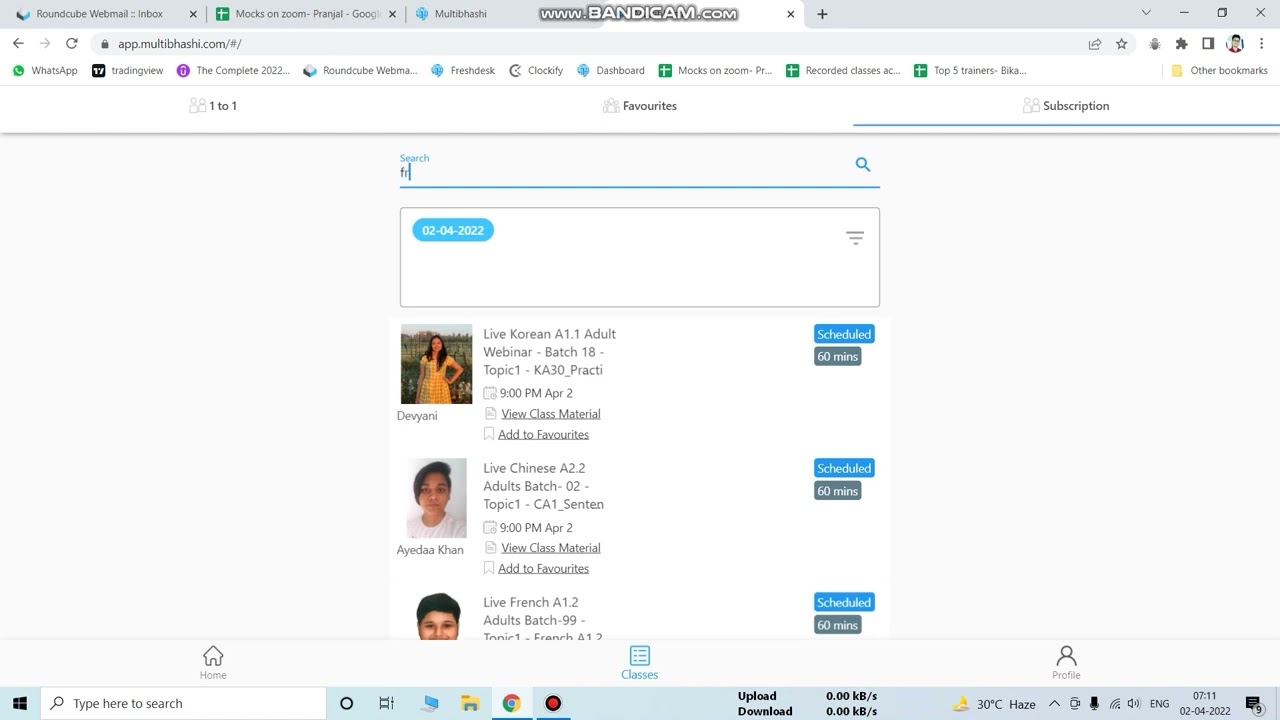The width and height of the screenshot is (1280, 720).
Task: Open Top 5 trainers bookmark
Action: (970, 71)
